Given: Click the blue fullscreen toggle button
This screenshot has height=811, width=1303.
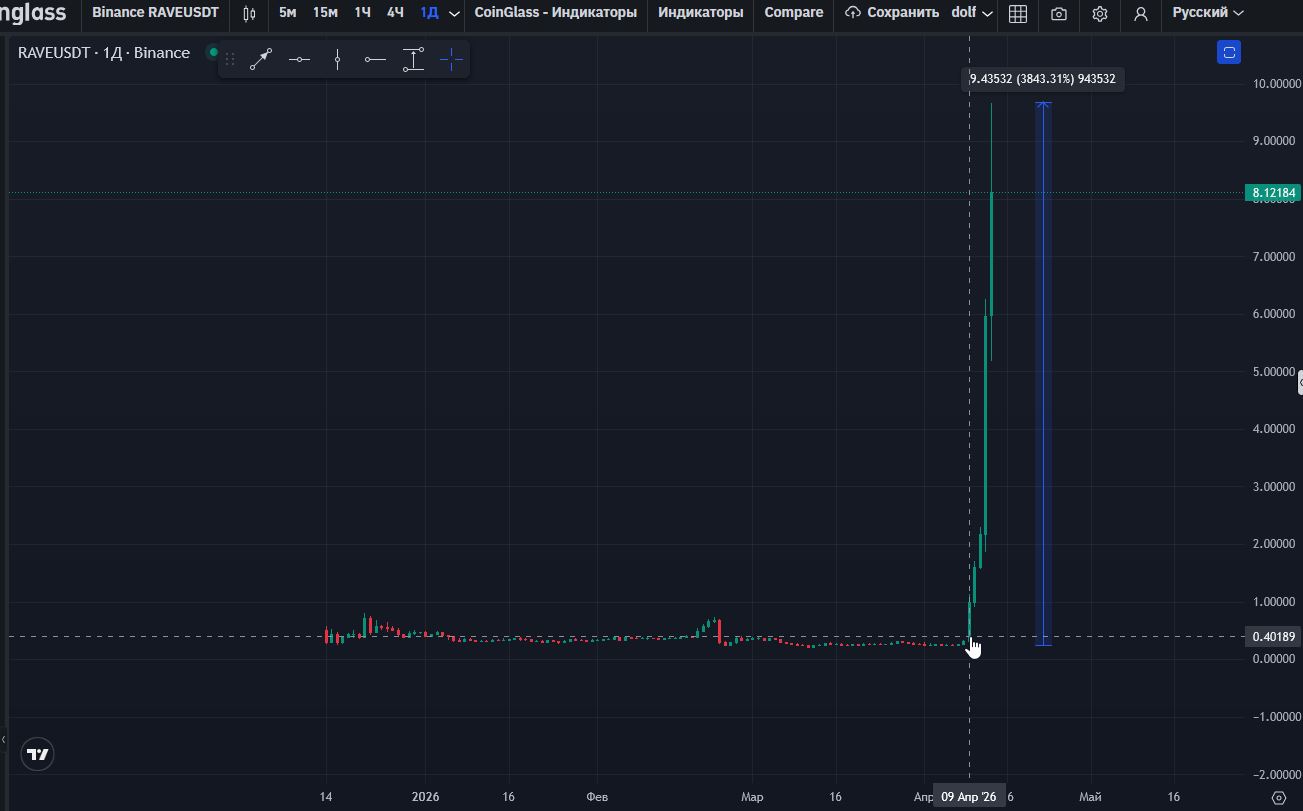Looking at the screenshot, I should (x=1229, y=52).
